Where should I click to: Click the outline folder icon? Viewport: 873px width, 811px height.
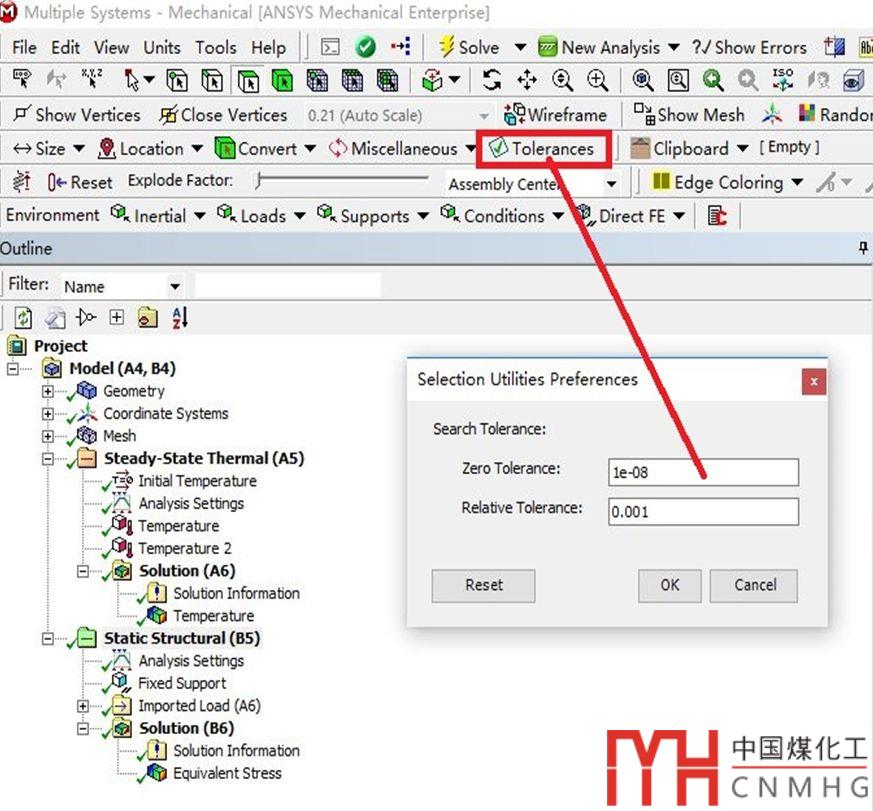coord(148,318)
